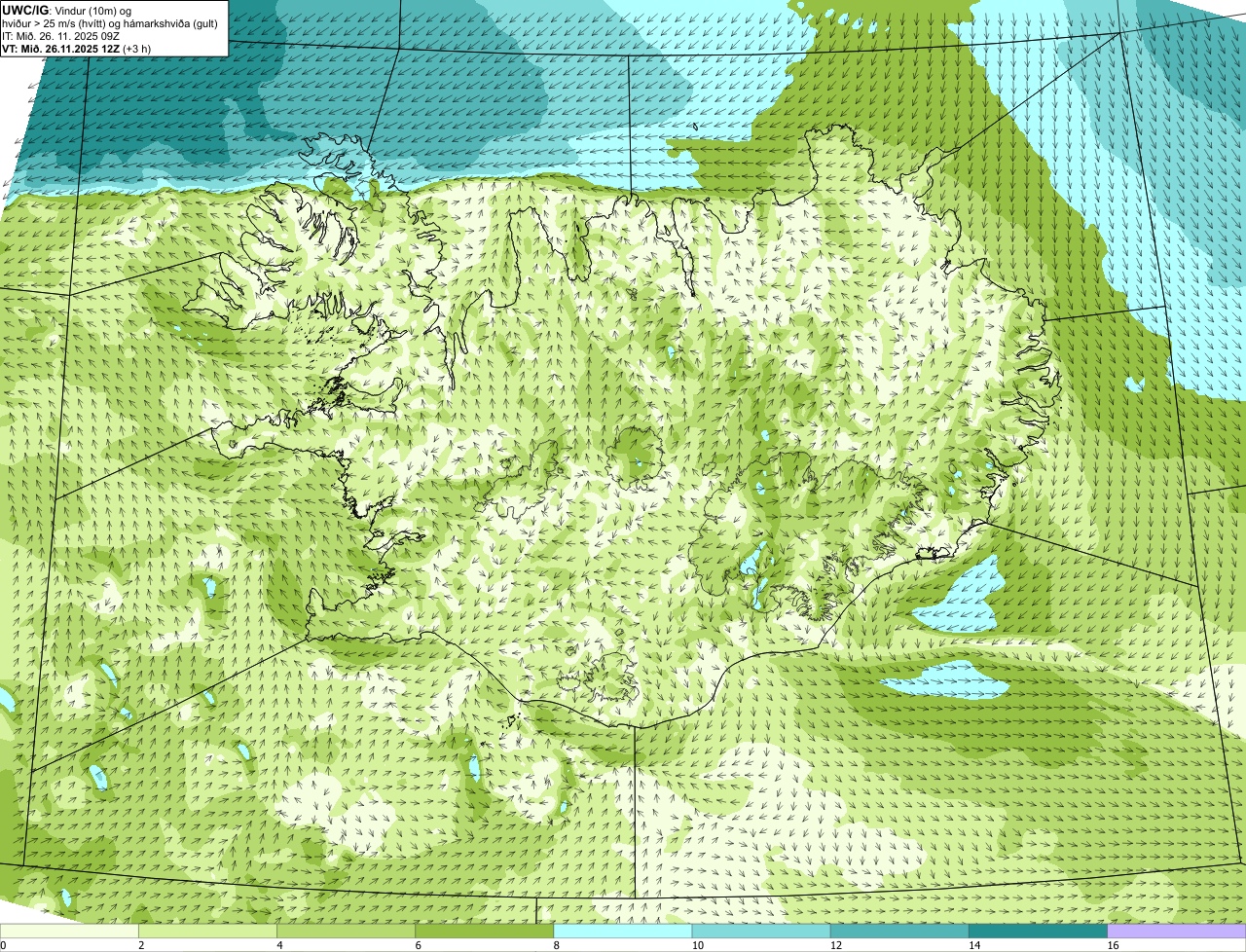Viewport: 1246px width, 952px height.
Task: Click the pale teal 10–12 m/s legend swatch
Action: 761,931
